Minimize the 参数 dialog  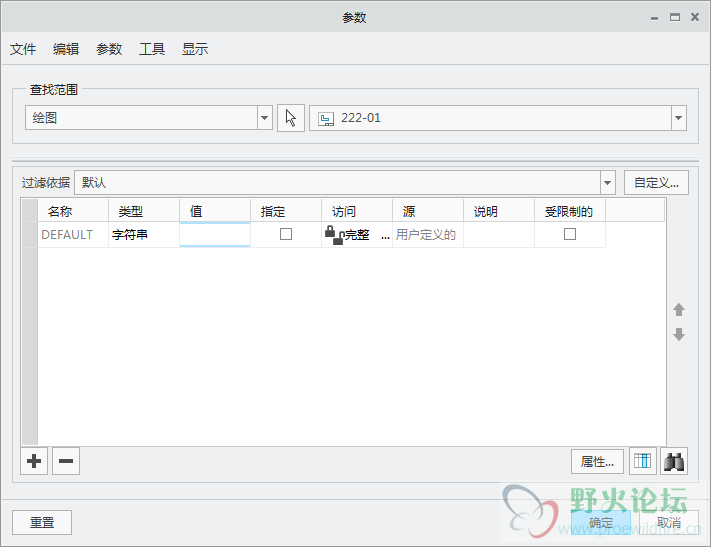654,18
